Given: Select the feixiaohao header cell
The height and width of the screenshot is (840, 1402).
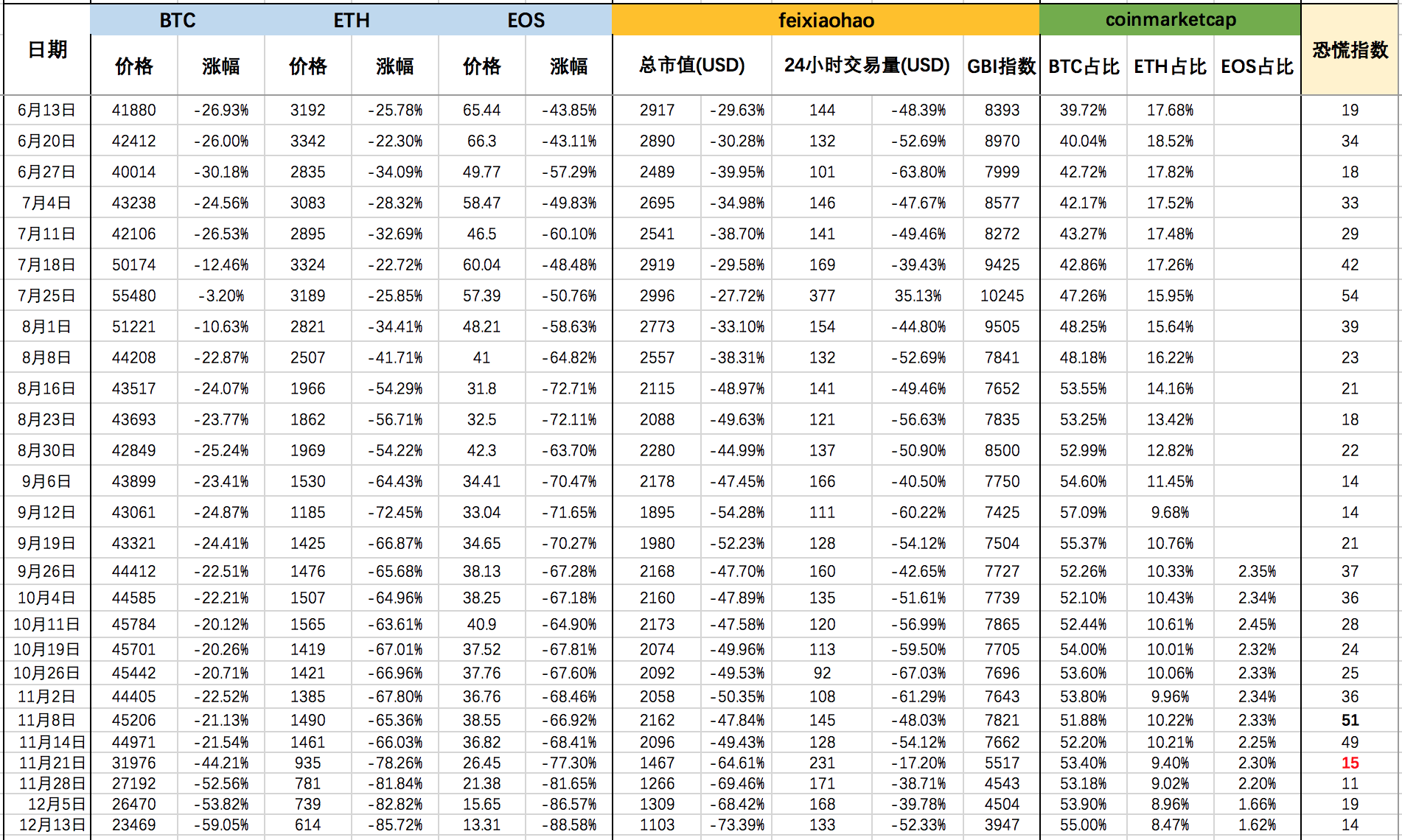Looking at the screenshot, I should (826, 20).
